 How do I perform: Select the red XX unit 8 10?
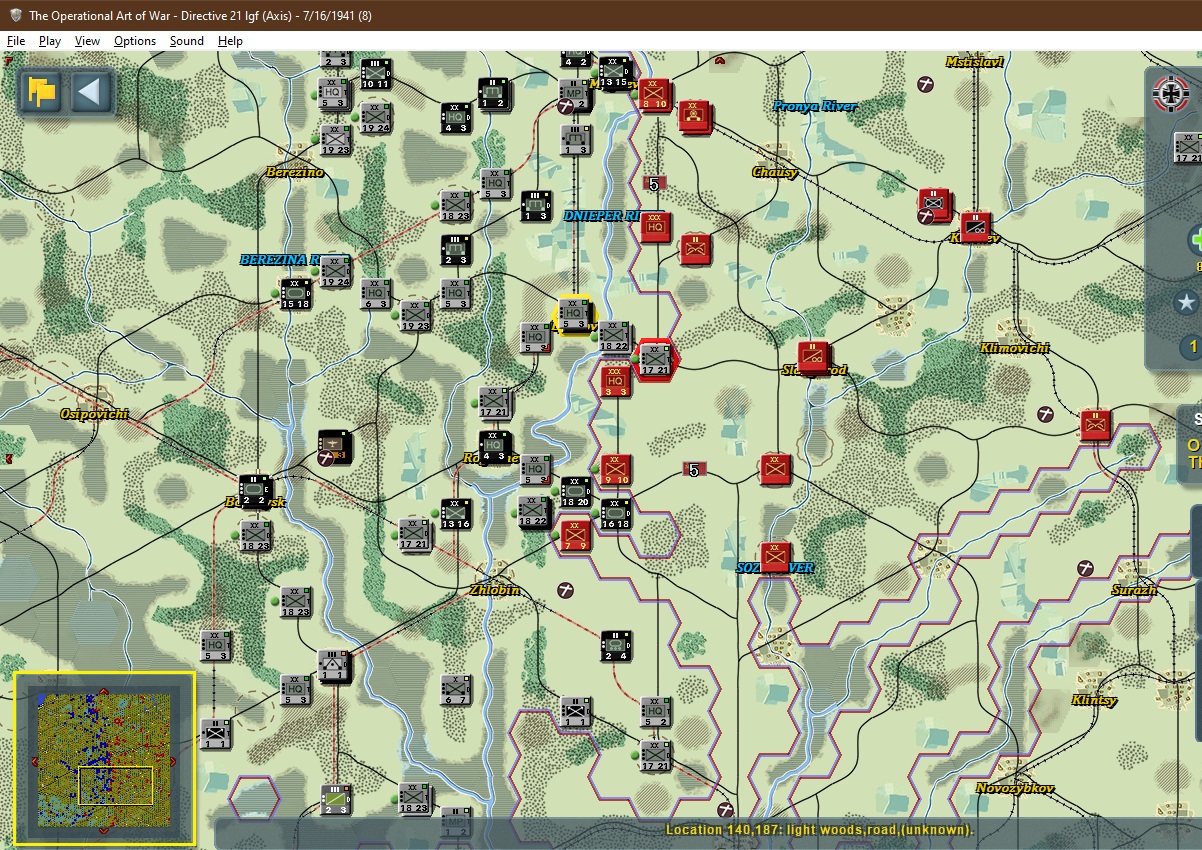[655, 94]
